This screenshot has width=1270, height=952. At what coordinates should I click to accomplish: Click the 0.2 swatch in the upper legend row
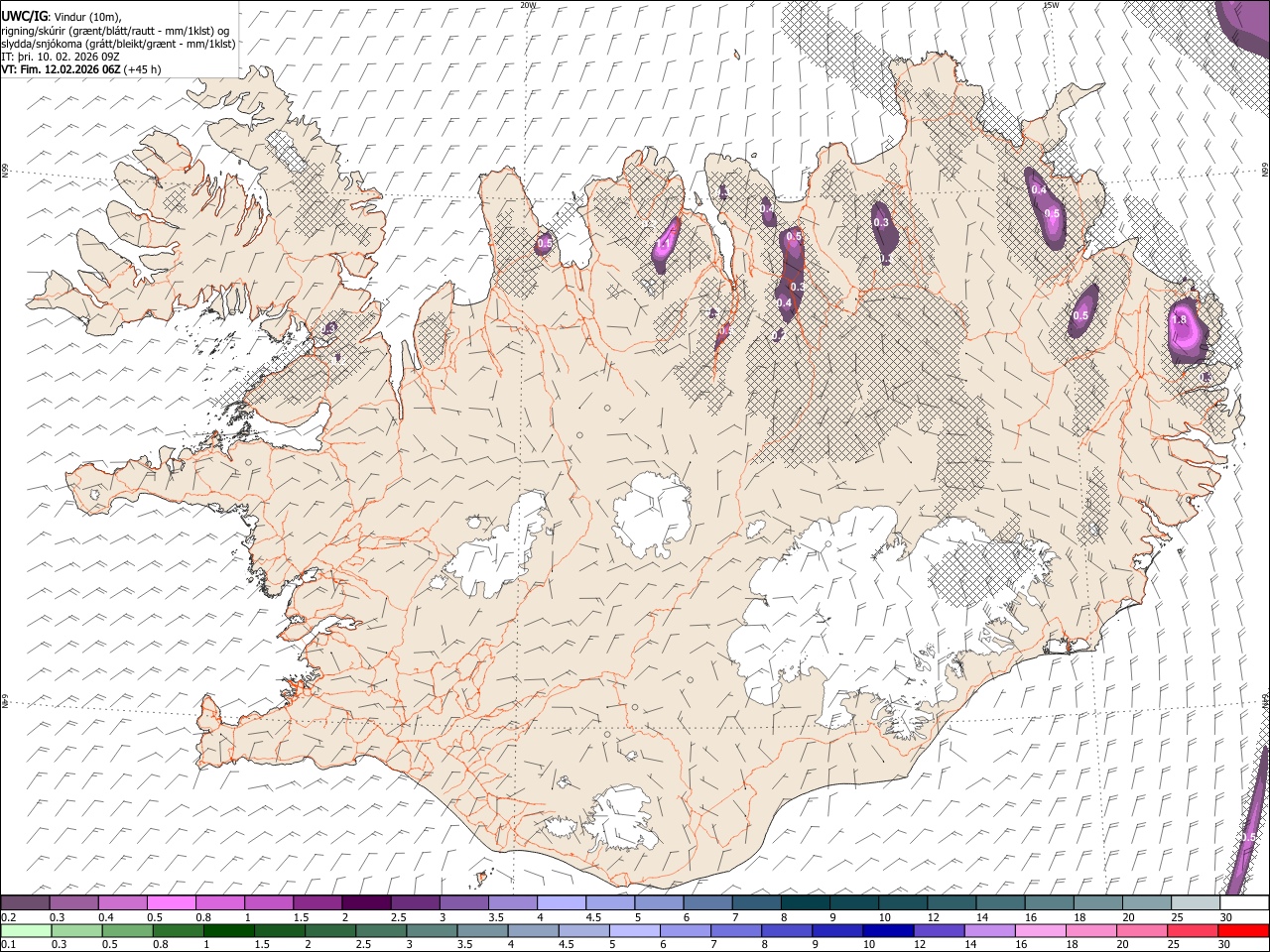point(26,903)
